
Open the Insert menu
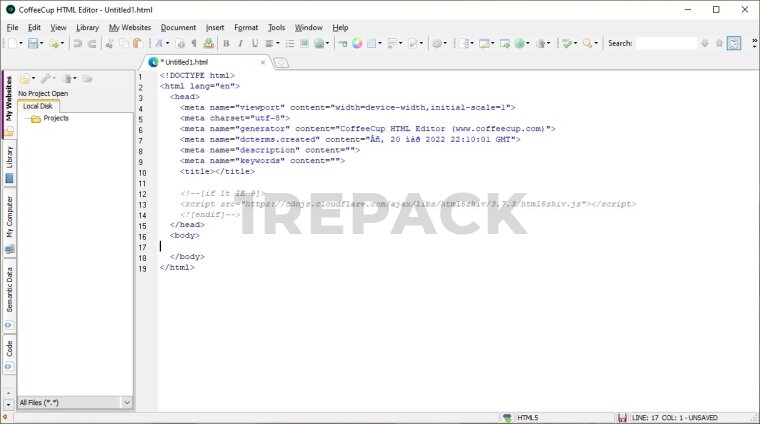coord(215,27)
